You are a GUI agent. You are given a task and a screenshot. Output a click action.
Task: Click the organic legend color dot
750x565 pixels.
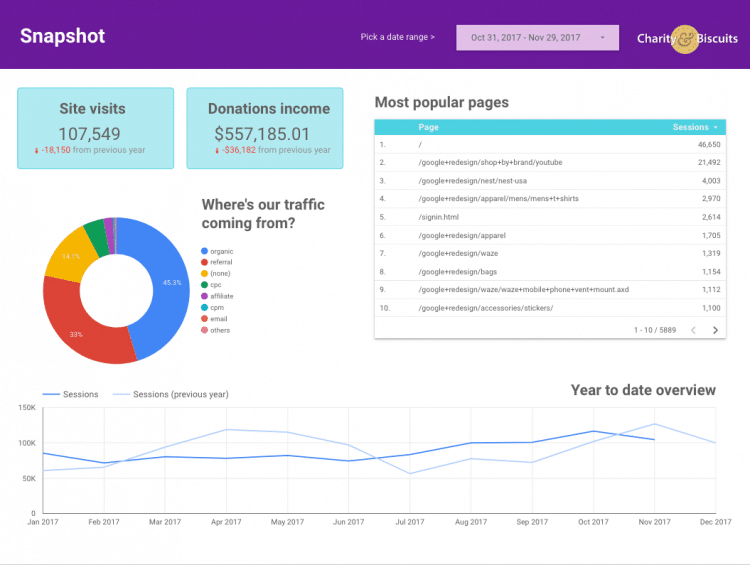[x=204, y=251]
